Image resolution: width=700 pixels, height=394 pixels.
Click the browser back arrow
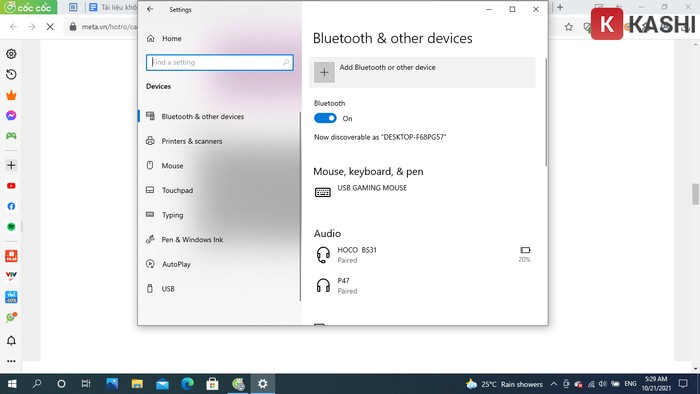click(x=13, y=27)
